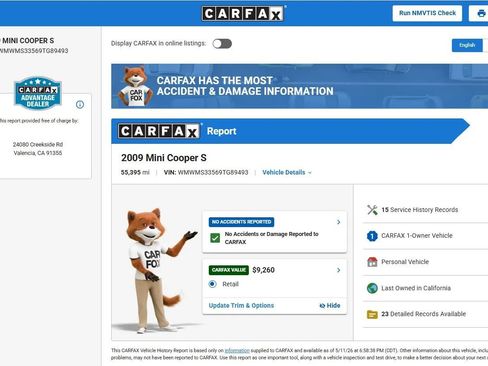This screenshot has height=366, width=488.
Task: Click the wrench Service History Records icon
Action: coord(372,210)
